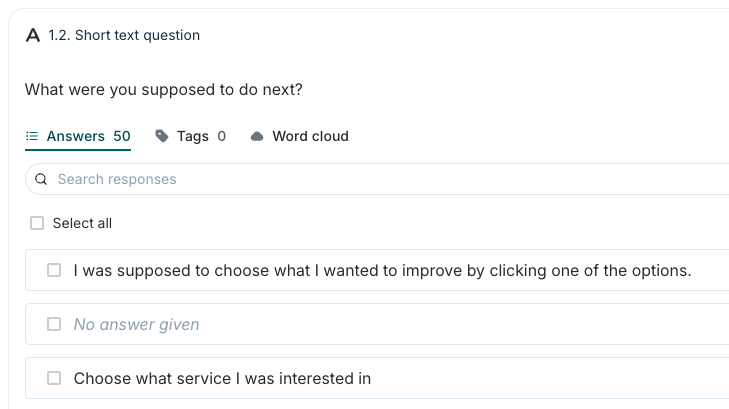The width and height of the screenshot is (729, 409).
Task: Tick the Select all checkbox
Action: coord(37,223)
